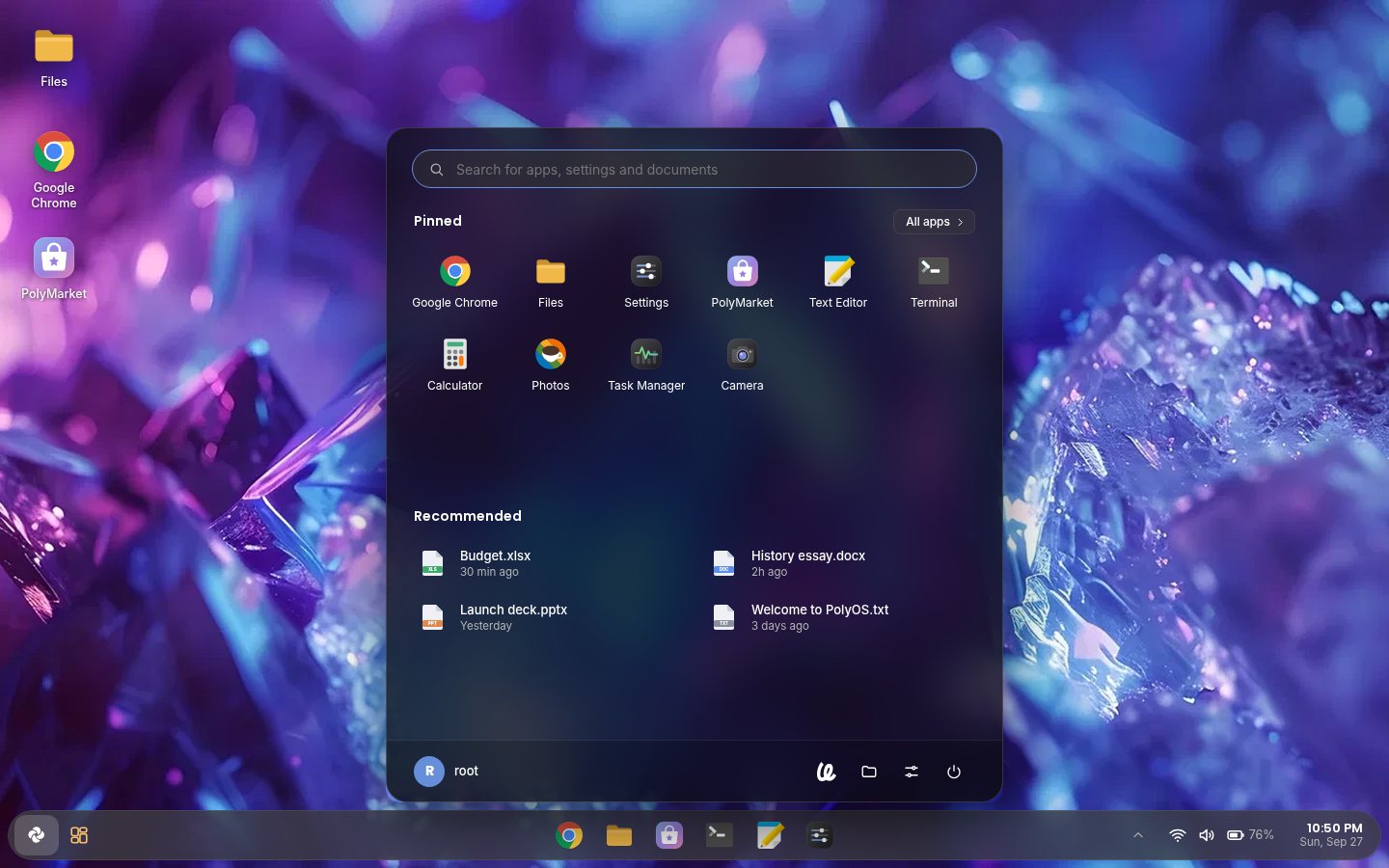Click the start button on the taskbar
1389x868 pixels.
[x=37, y=835]
